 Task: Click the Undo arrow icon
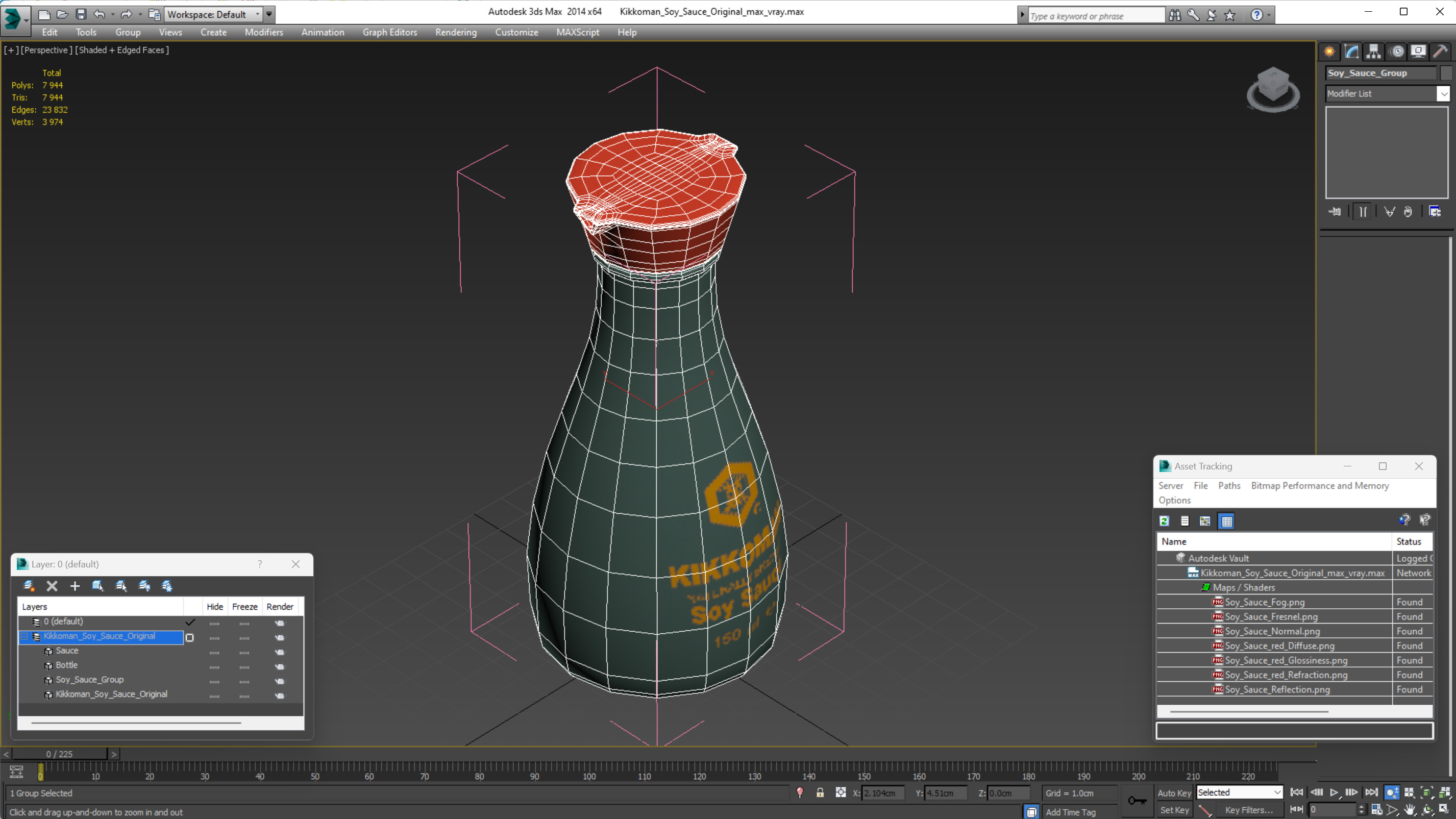(100, 14)
